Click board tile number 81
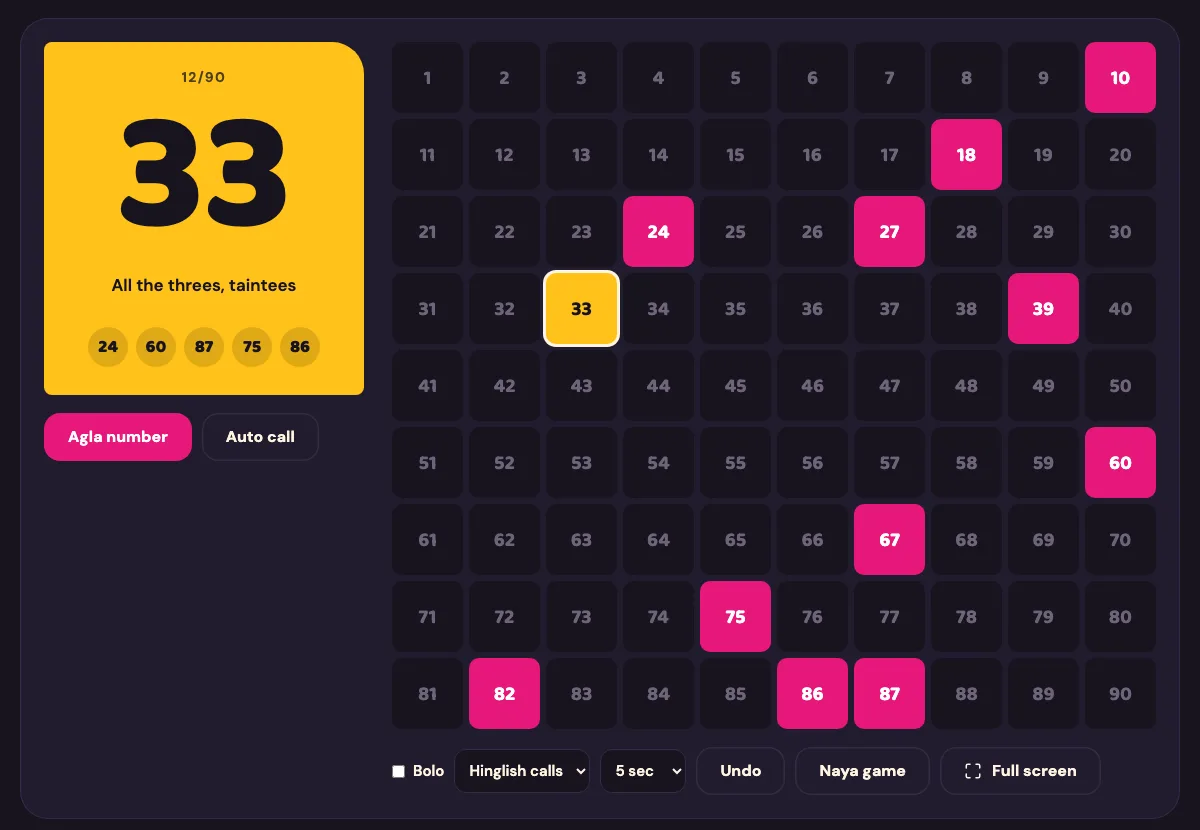The image size is (1200, 830). click(427, 694)
